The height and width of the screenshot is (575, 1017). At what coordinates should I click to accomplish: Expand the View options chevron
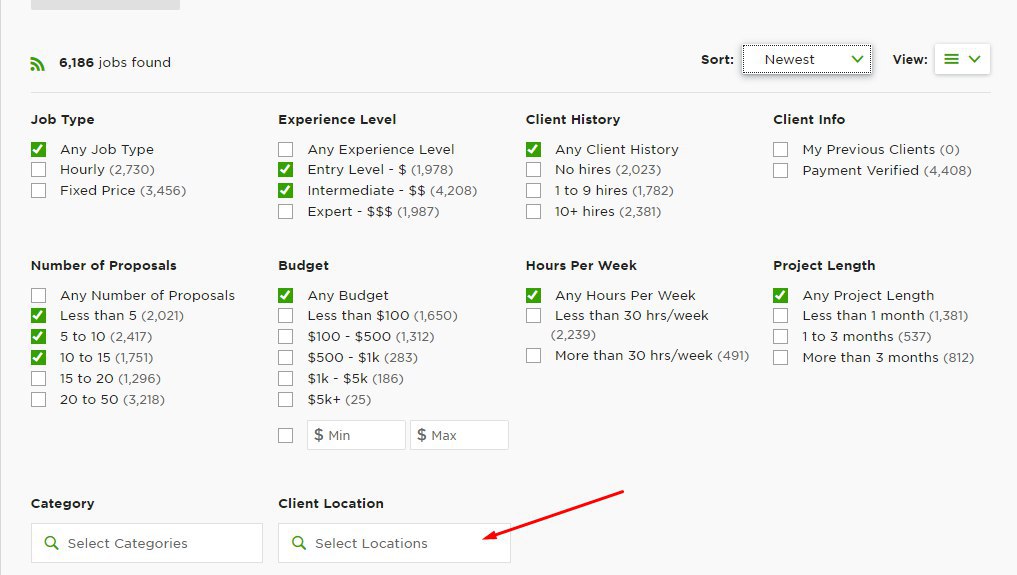pyautogui.click(x=974, y=59)
